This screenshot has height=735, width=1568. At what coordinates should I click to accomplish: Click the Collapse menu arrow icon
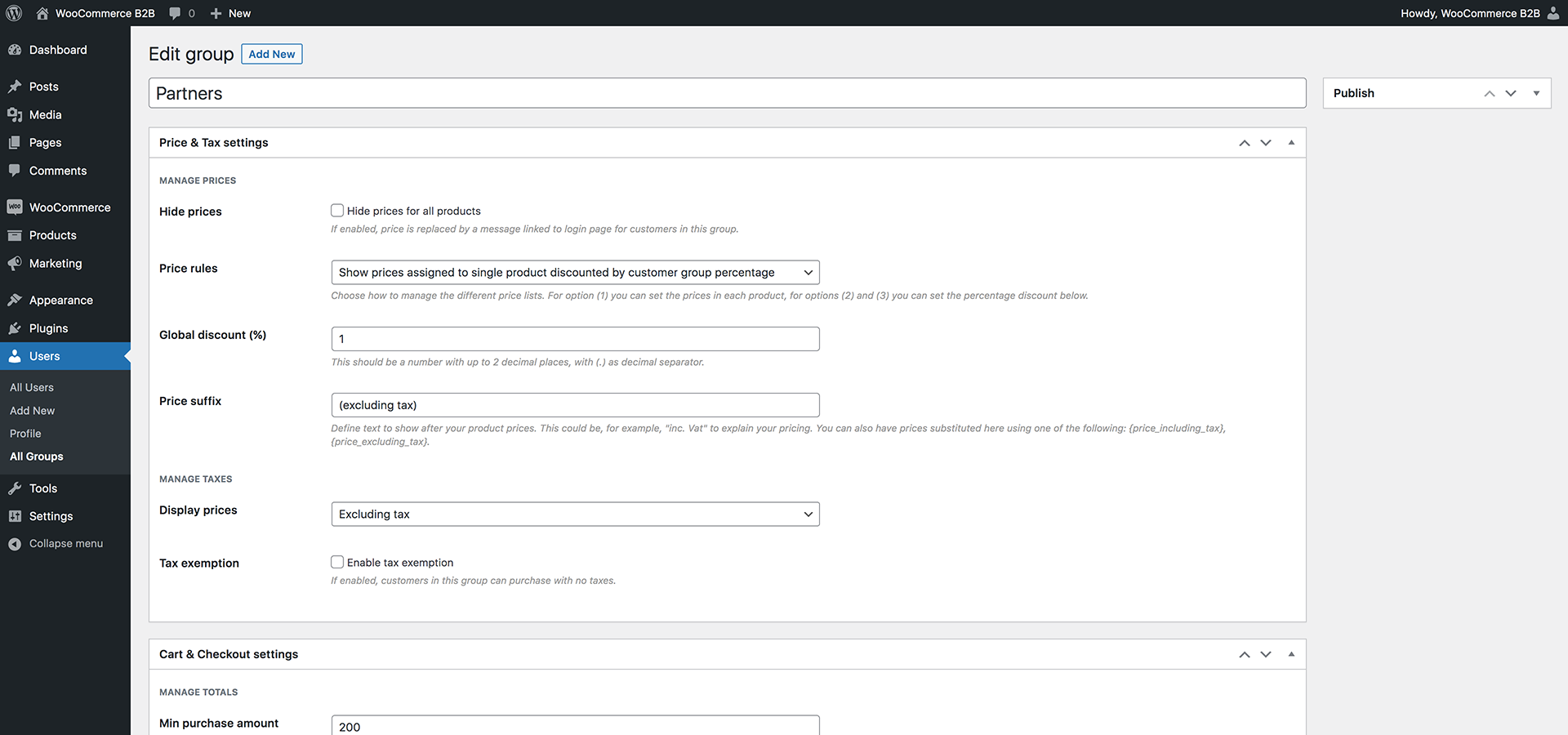[x=15, y=544]
